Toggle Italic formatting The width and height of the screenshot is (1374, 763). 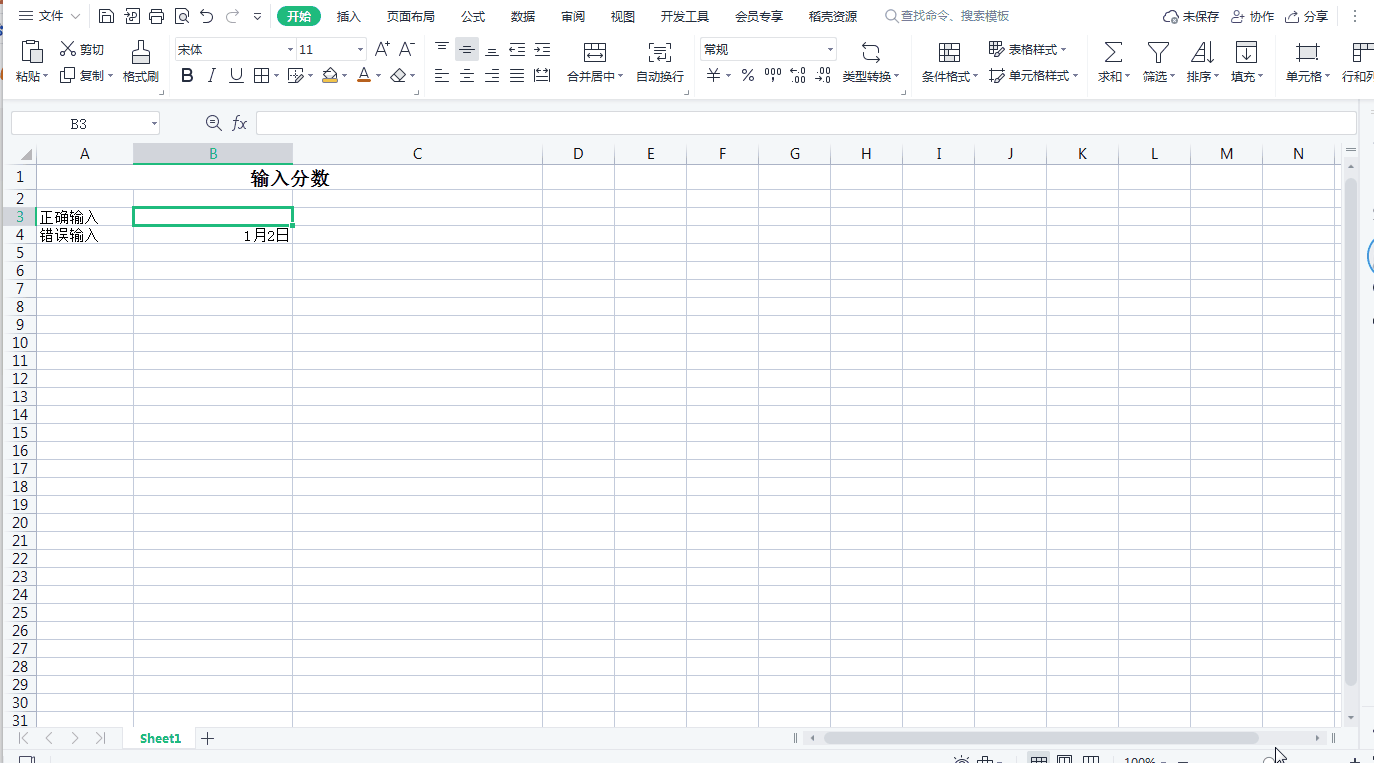(x=211, y=75)
